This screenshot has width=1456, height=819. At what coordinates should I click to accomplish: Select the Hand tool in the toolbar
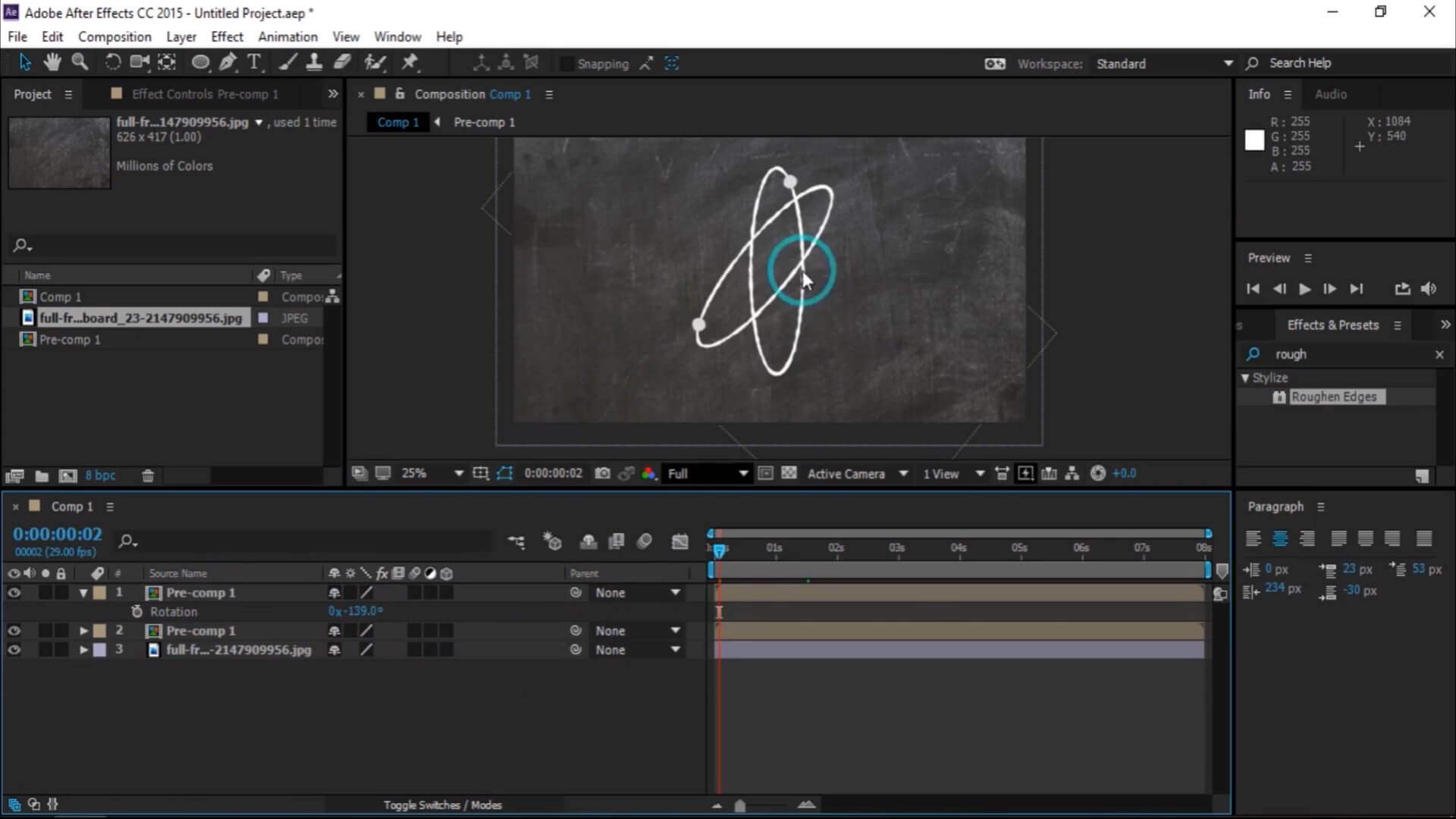pos(52,62)
